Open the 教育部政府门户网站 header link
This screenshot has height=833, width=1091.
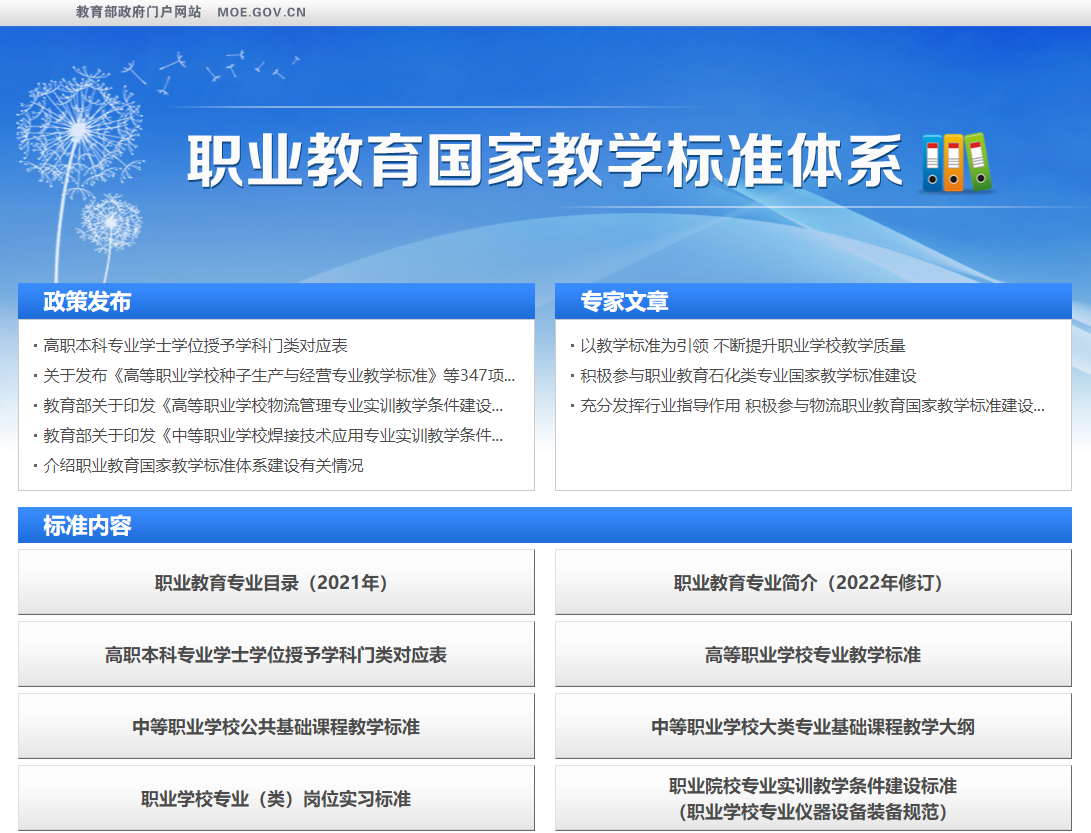[x=138, y=12]
